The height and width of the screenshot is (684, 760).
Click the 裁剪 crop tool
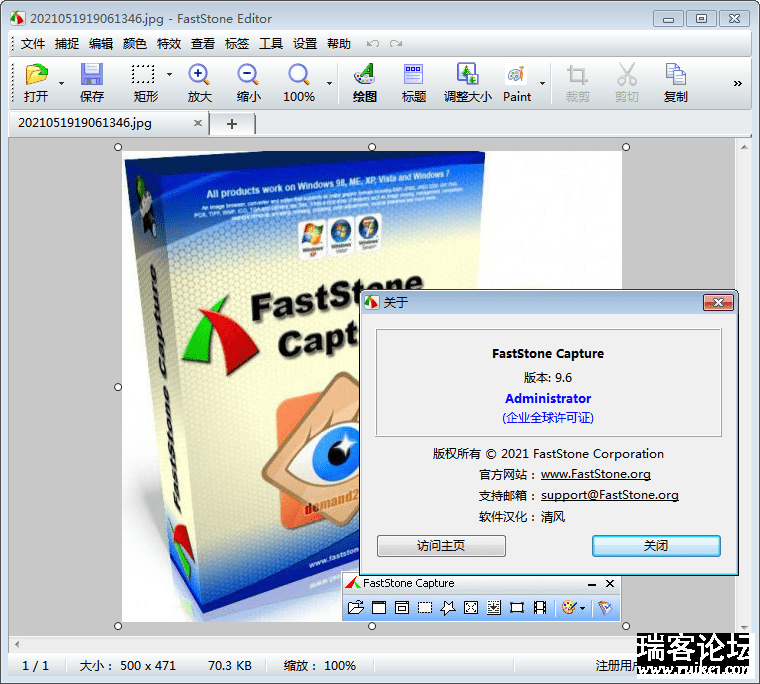tap(577, 75)
